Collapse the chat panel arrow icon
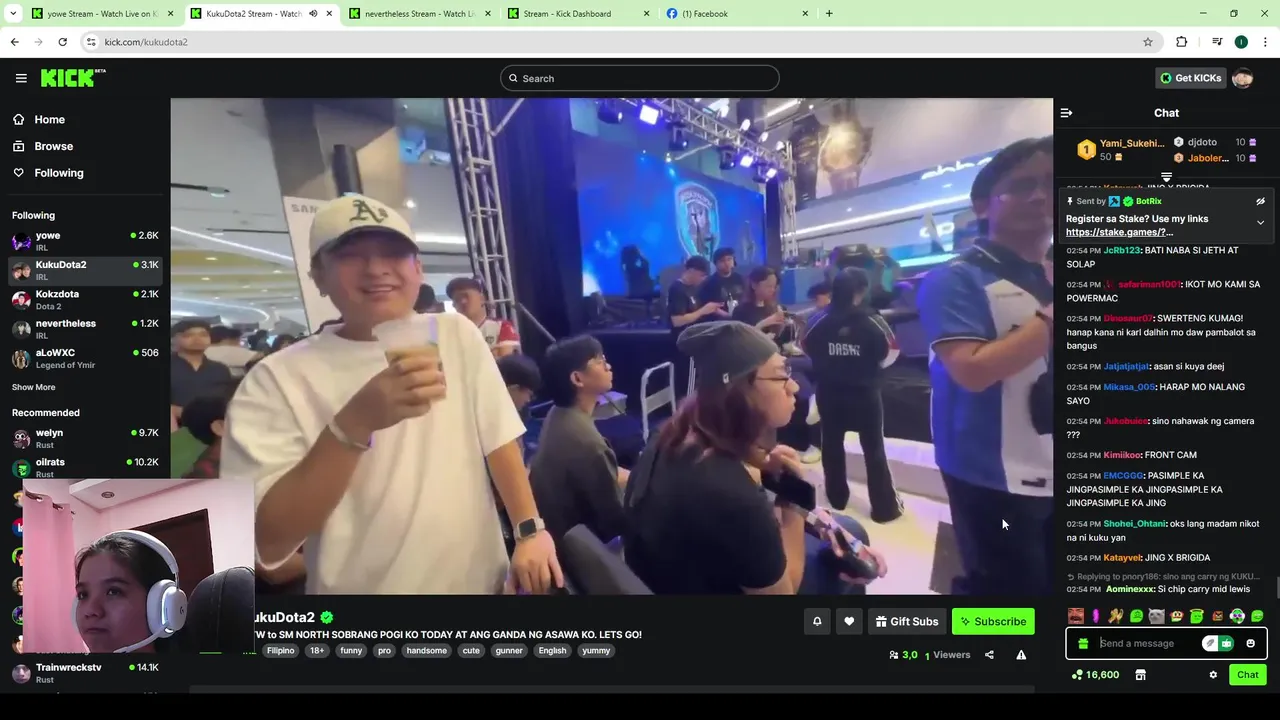This screenshot has width=1280, height=720. pos(1066,113)
